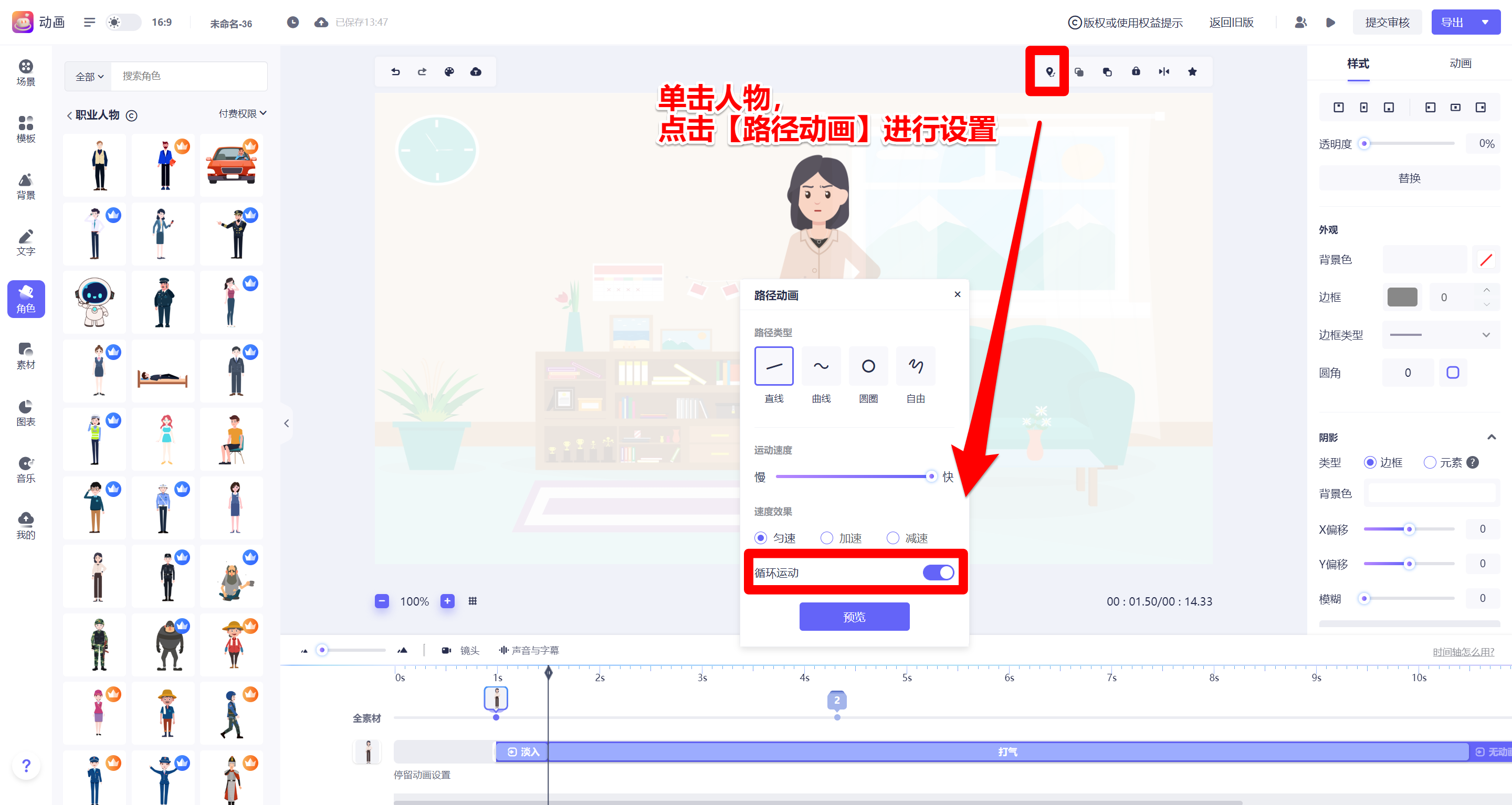This screenshot has height=805, width=1512.
Task: Click the star favorite icon
Action: point(1192,71)
